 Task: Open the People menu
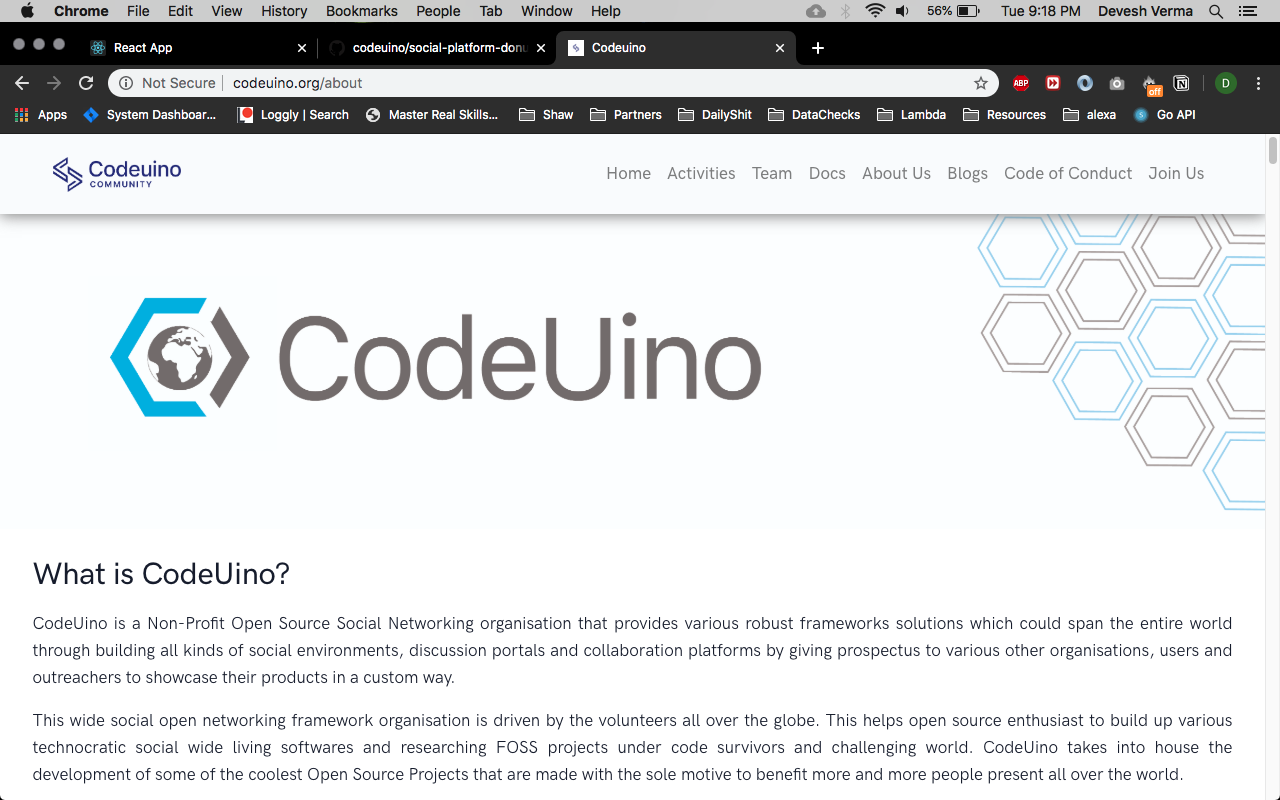point(438,11)
